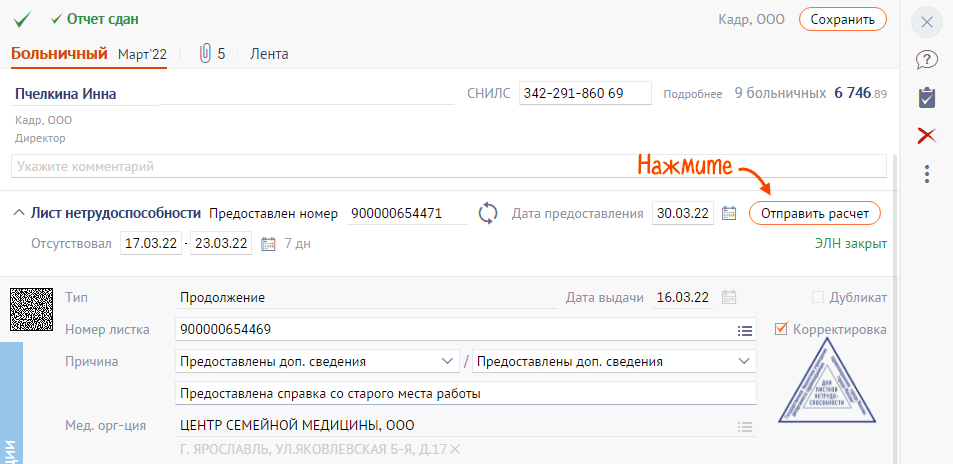Switch to the Больничный tab
Viewport: 953px width, 464px height.
(x=59, y=53)
